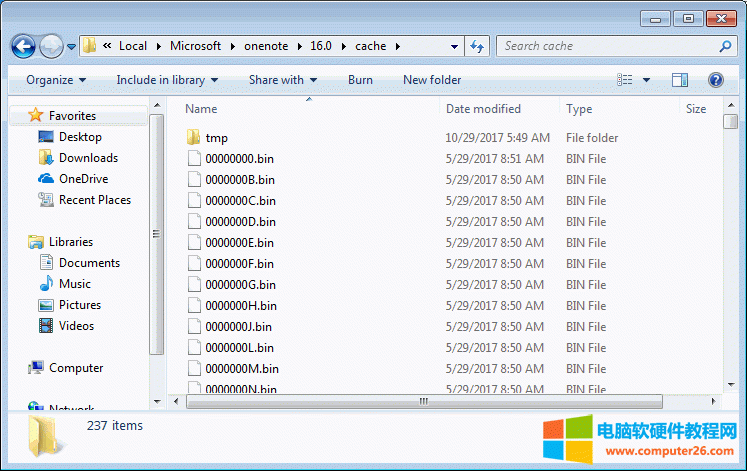
Task: Open the views dropdown arrow
Action: click(646, 80)
